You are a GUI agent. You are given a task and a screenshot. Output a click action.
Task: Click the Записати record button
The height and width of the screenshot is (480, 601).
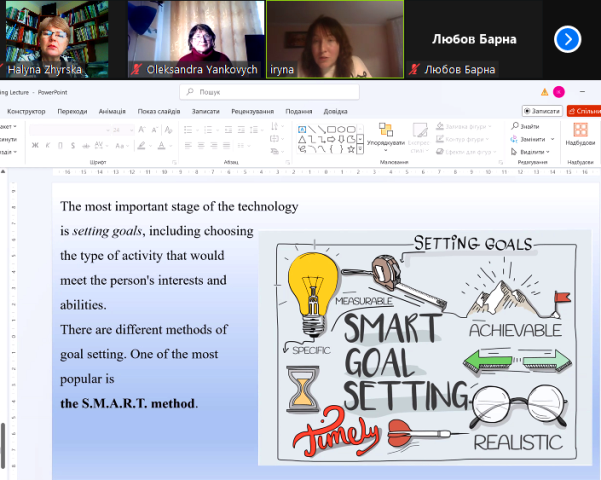click(x=541, y=111)
